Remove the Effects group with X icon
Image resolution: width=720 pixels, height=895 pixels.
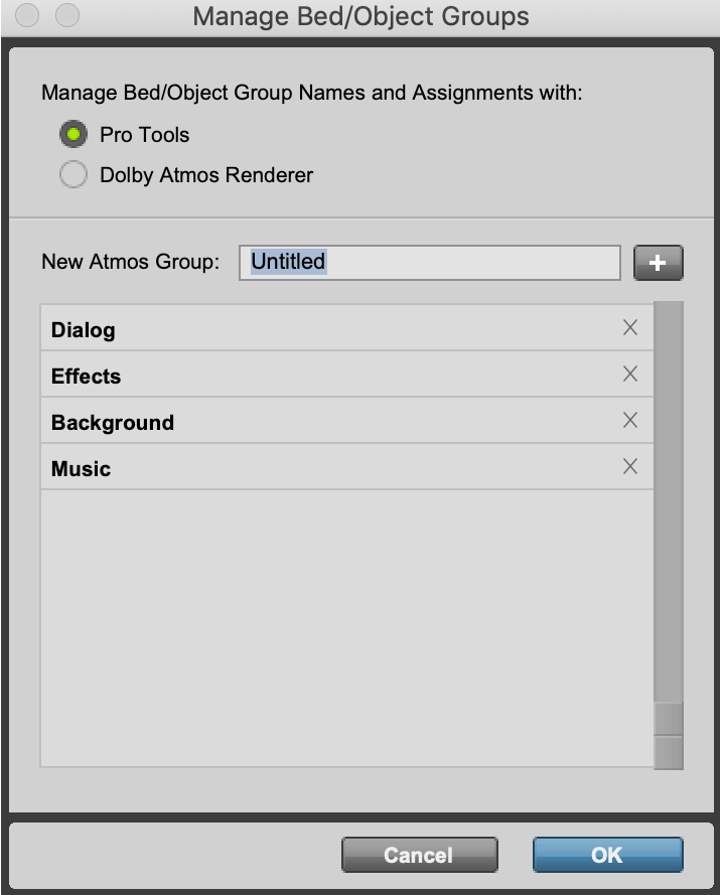point(630,374)
